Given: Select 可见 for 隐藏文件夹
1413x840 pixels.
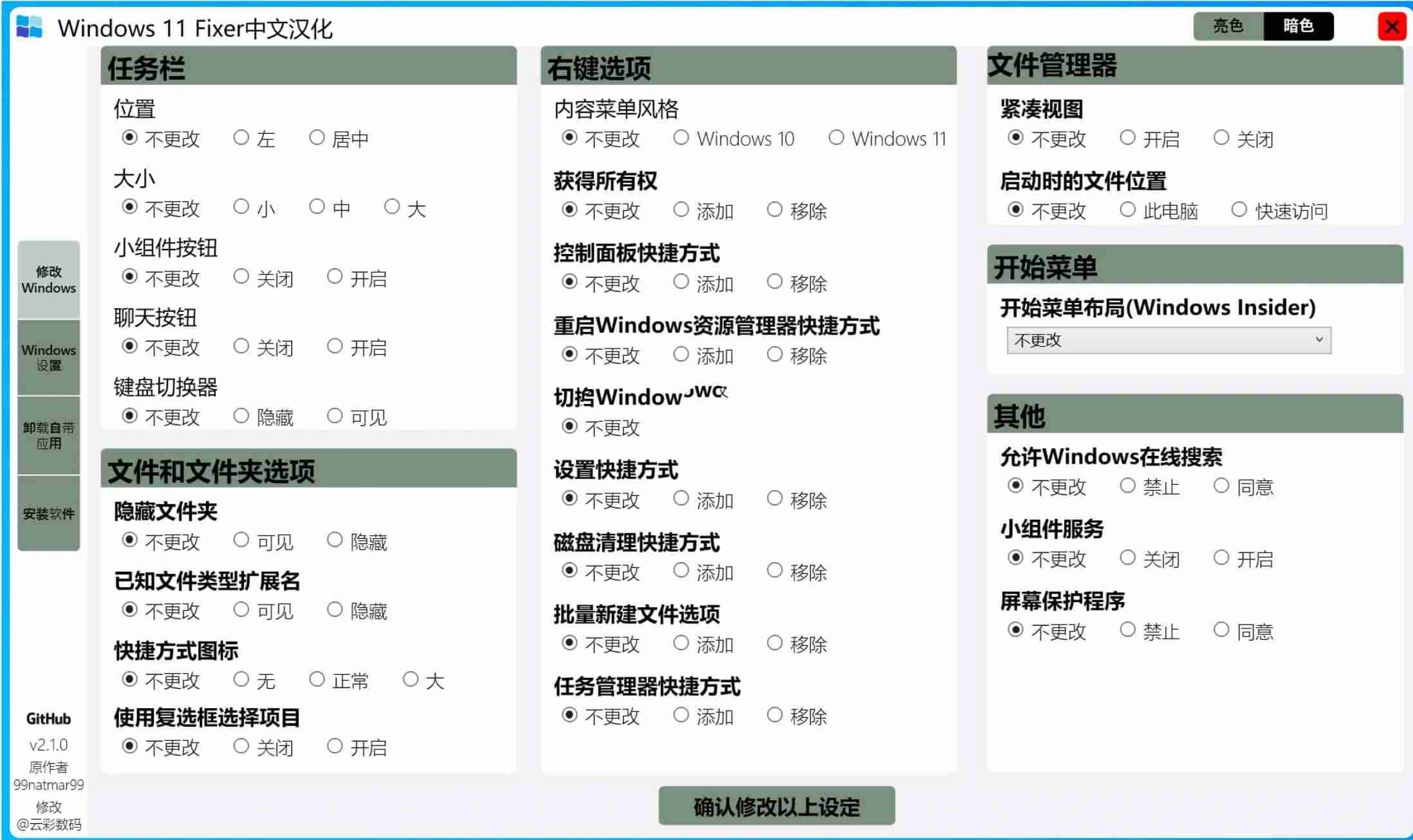Looking at the screenshot, I should pyautogui.click(x=264, y=541).
